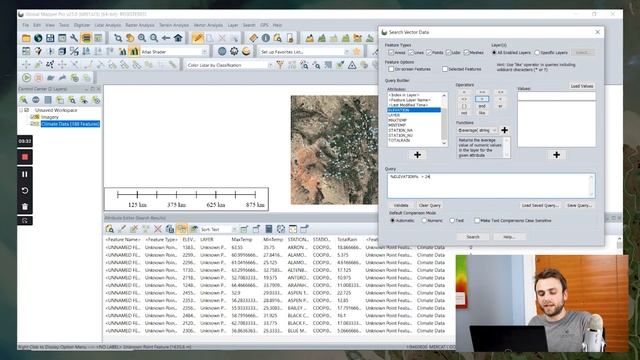Open the File menu
Viewport: 640px width, 360px height.
[26, 25]
